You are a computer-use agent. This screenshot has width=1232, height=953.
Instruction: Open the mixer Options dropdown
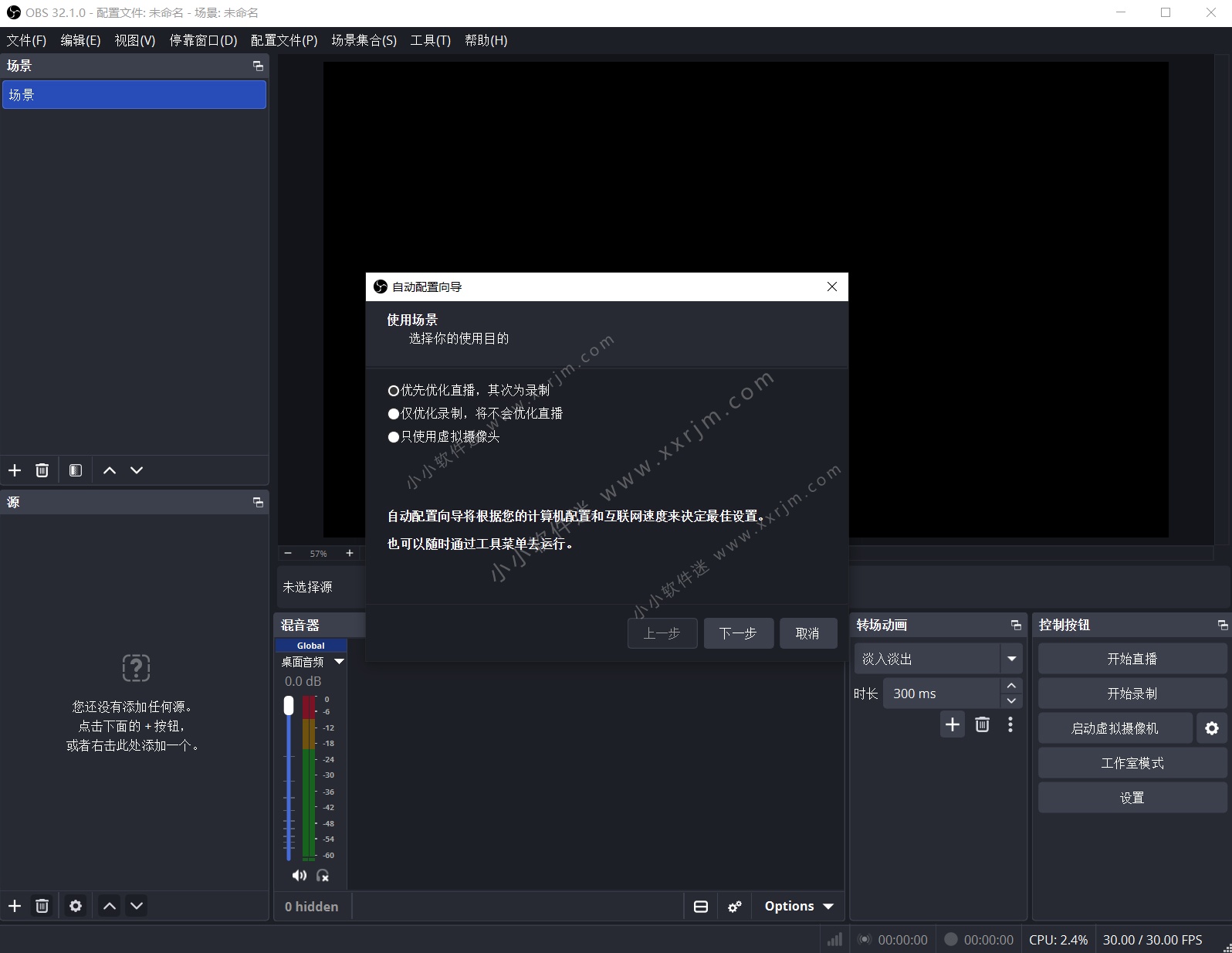(798, 907)
